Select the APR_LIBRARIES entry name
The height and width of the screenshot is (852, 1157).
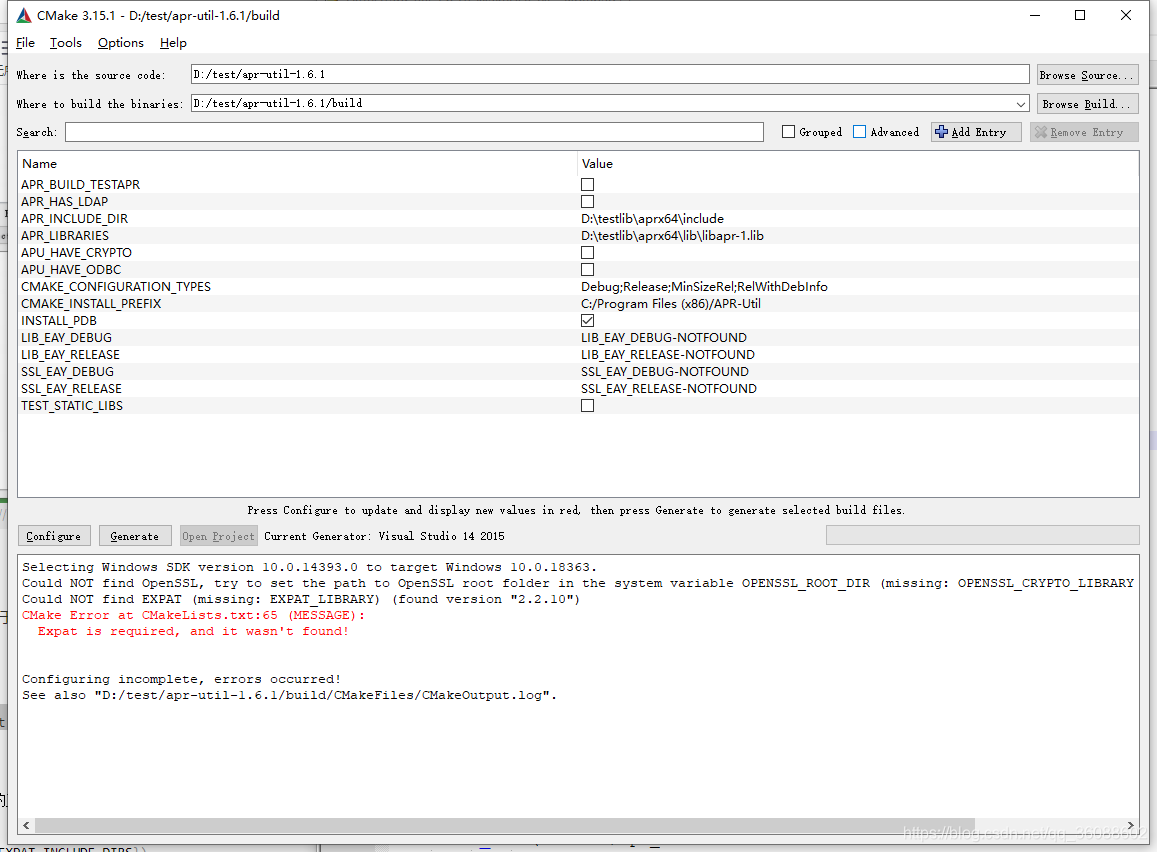click(x=65, y=235)
